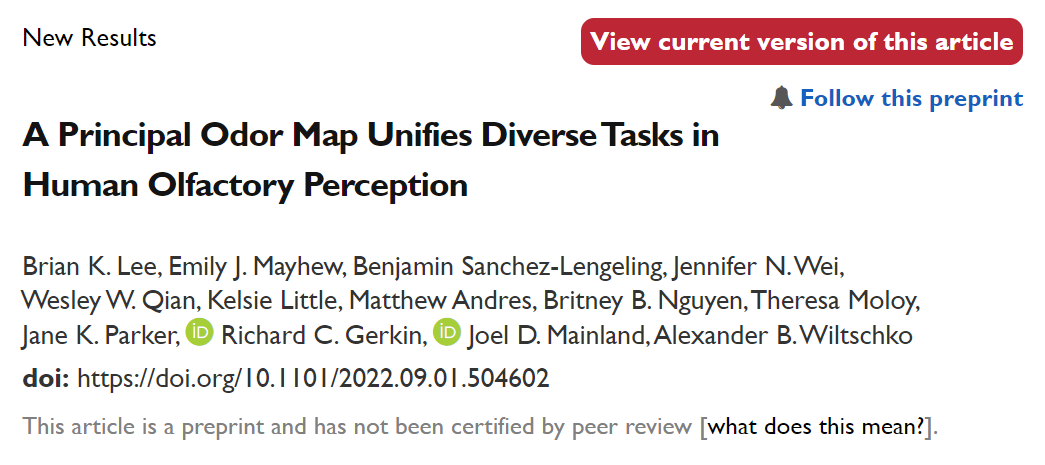The height and width of the screenshot is (465, 1045).
Task: Open the doi.org article link
Action: [313, 378]
